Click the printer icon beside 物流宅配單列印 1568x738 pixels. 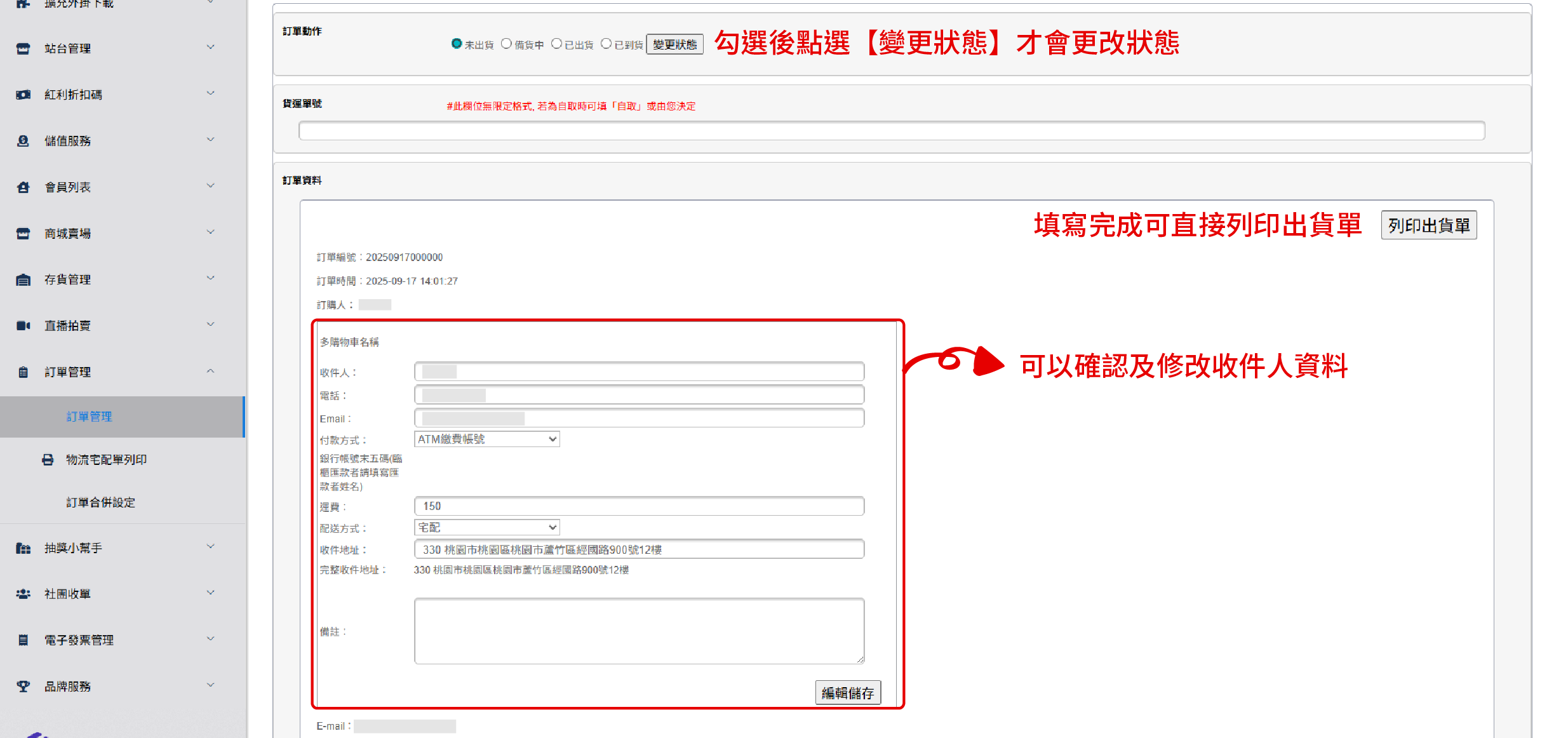[x=48, y=460]
